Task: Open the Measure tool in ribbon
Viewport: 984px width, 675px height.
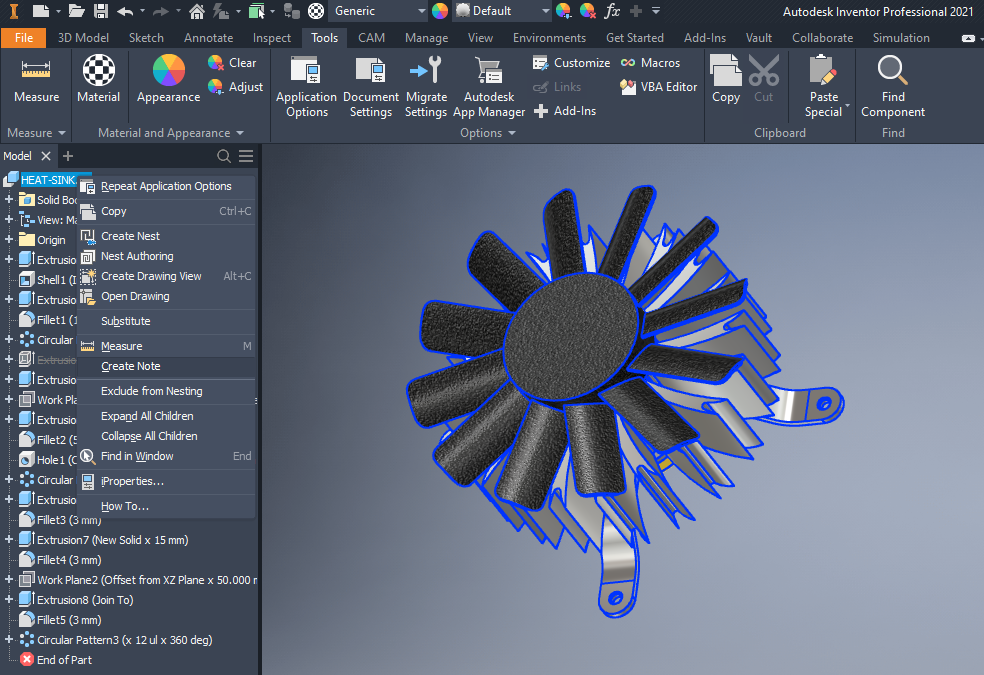Action: point(36,80)
